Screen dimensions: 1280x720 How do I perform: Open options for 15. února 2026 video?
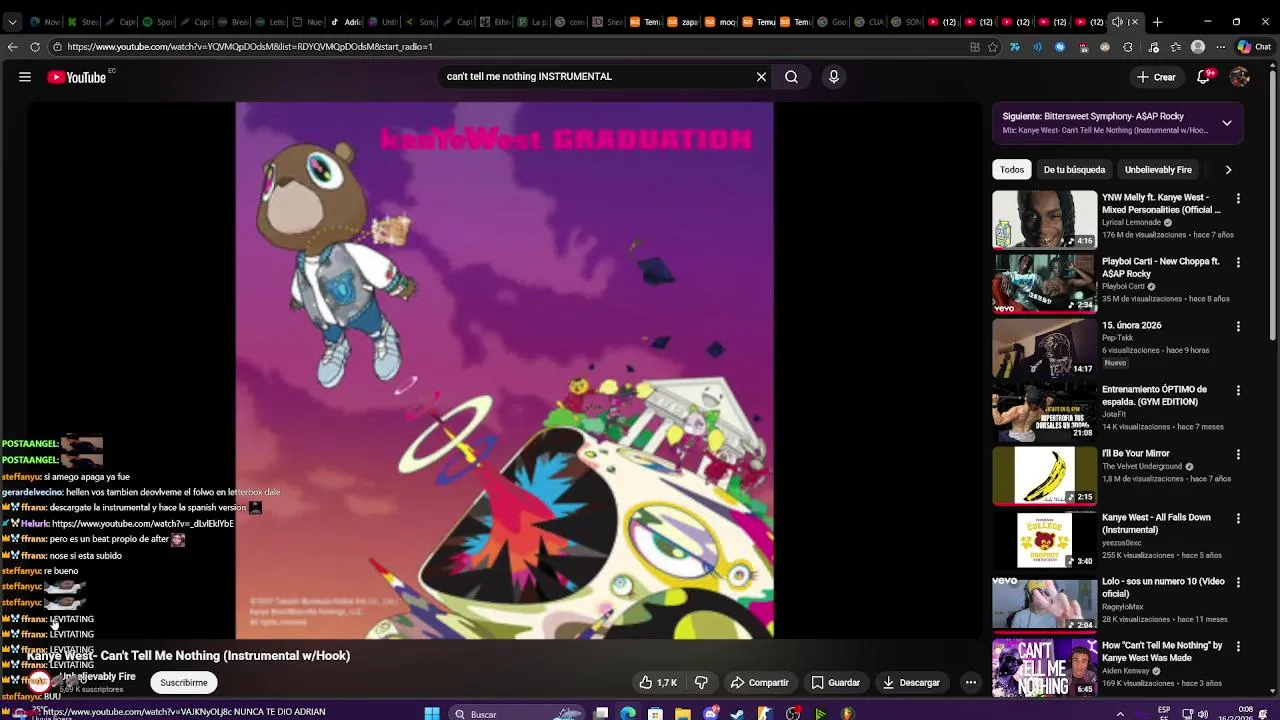1238,327
